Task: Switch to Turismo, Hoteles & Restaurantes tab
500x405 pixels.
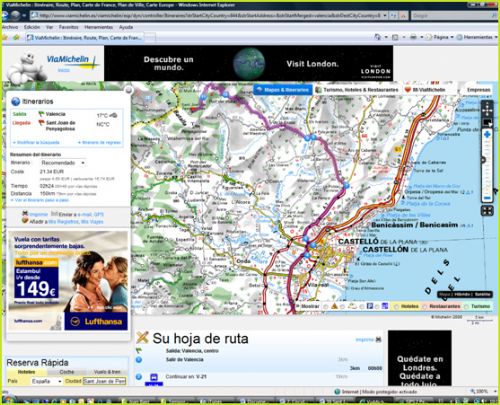Action: (357, 90)
